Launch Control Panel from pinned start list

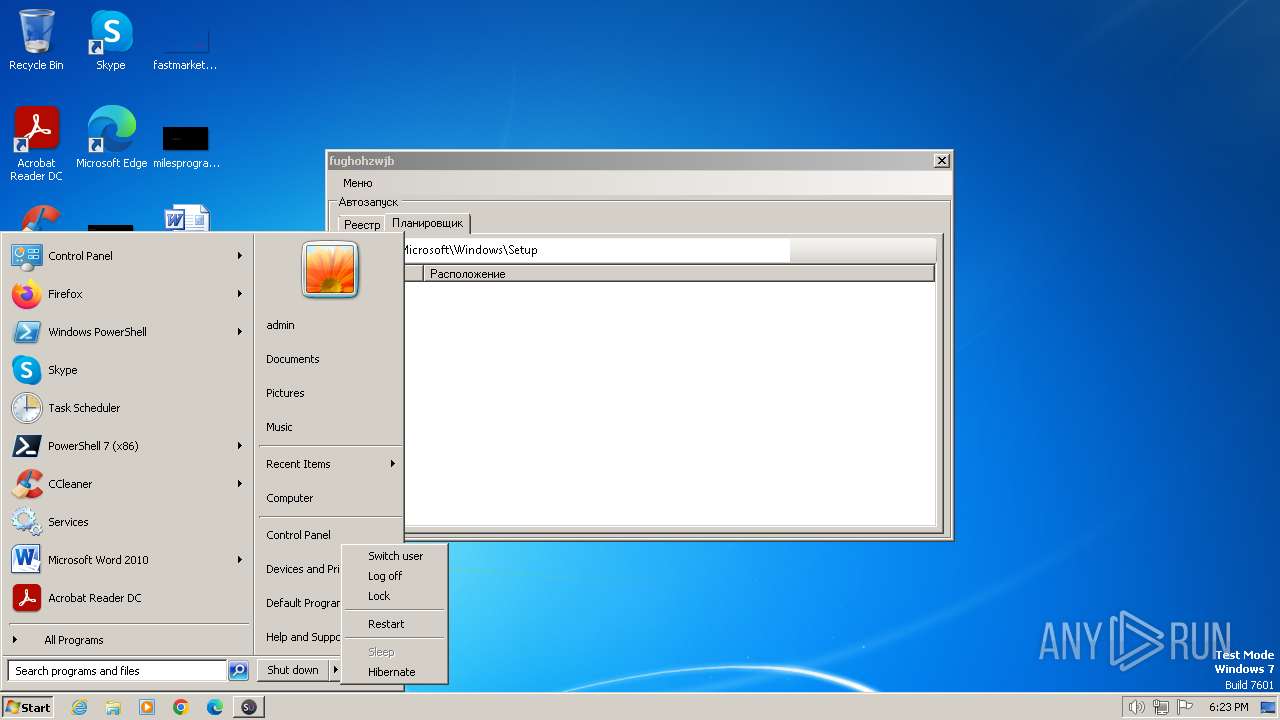tap(127, 256)
